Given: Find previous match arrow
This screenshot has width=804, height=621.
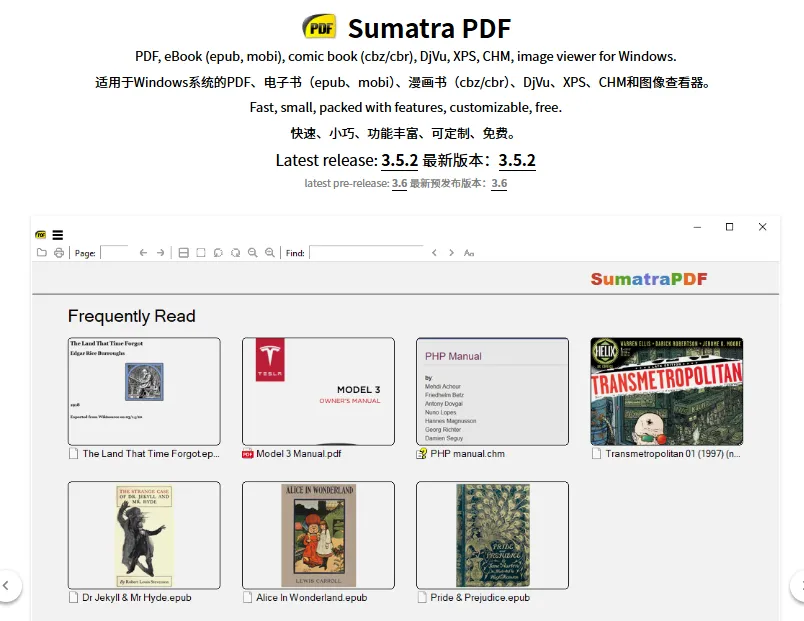Looking at the screenshot, I should coord(434,252).
